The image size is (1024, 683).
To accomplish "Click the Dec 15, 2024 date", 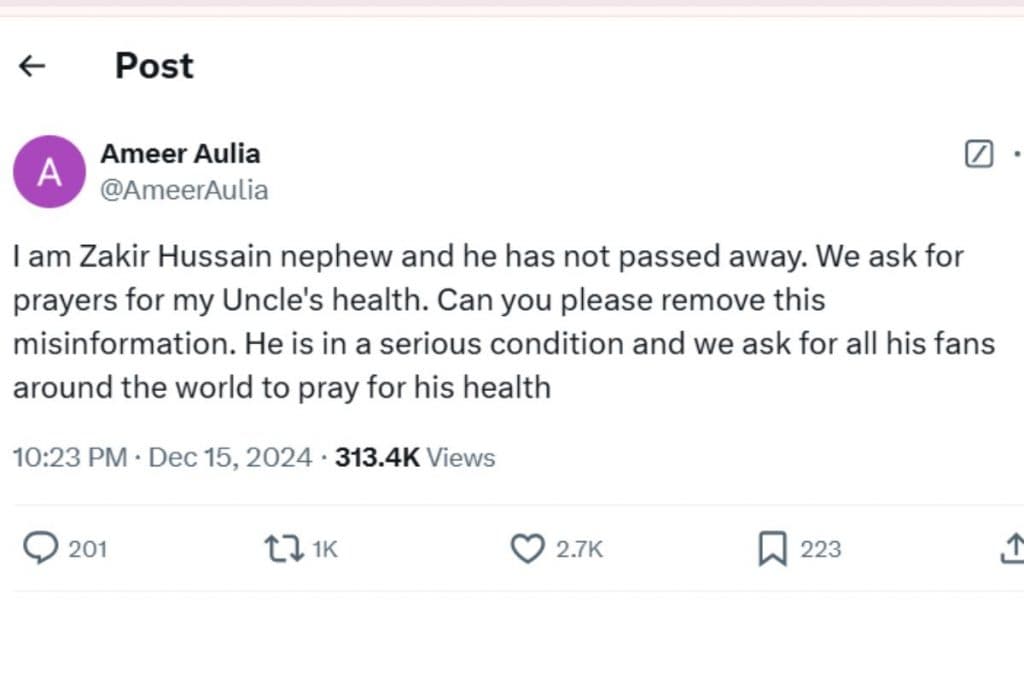I will pyautogui.click(x=230, y=458).
